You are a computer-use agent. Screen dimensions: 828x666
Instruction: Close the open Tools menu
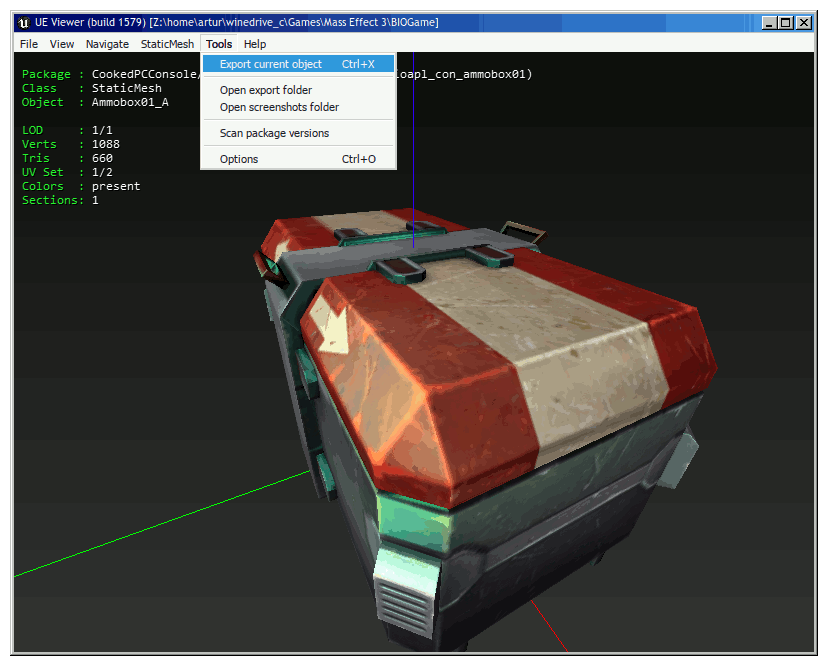(219, 44)
